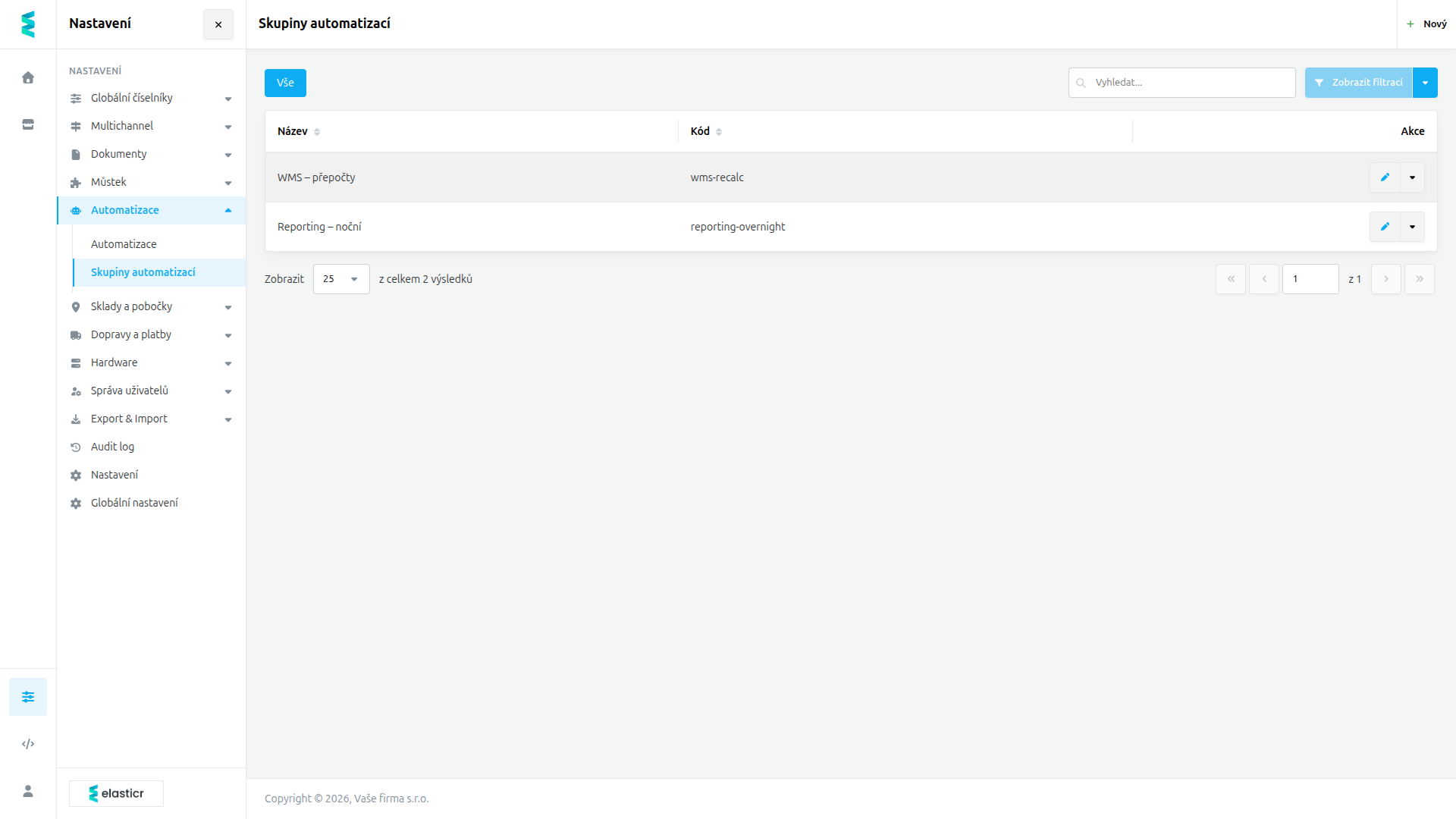The image size is (1456, 819).
Task: Edit the Reporting – noční row with pencil icon
Action: [1385, 227]
